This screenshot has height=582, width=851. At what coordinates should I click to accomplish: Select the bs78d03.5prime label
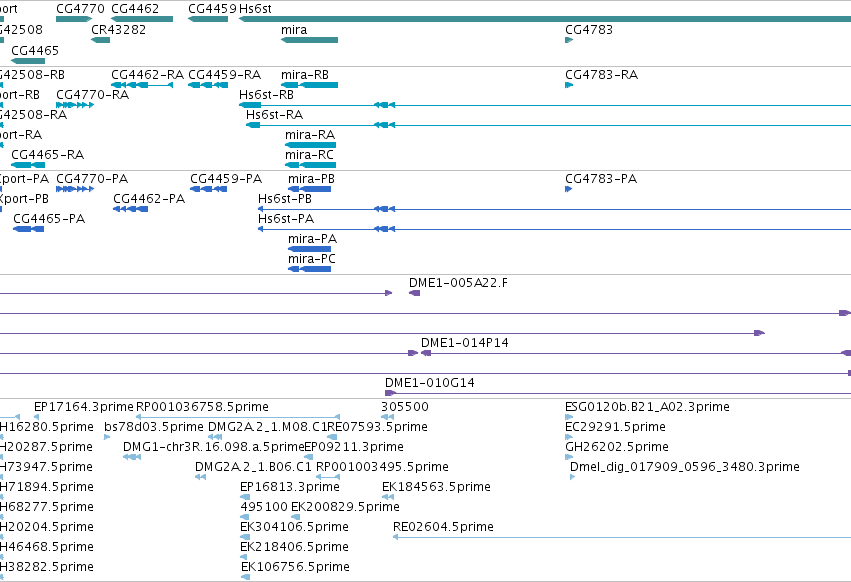click(x=154, y=427)
